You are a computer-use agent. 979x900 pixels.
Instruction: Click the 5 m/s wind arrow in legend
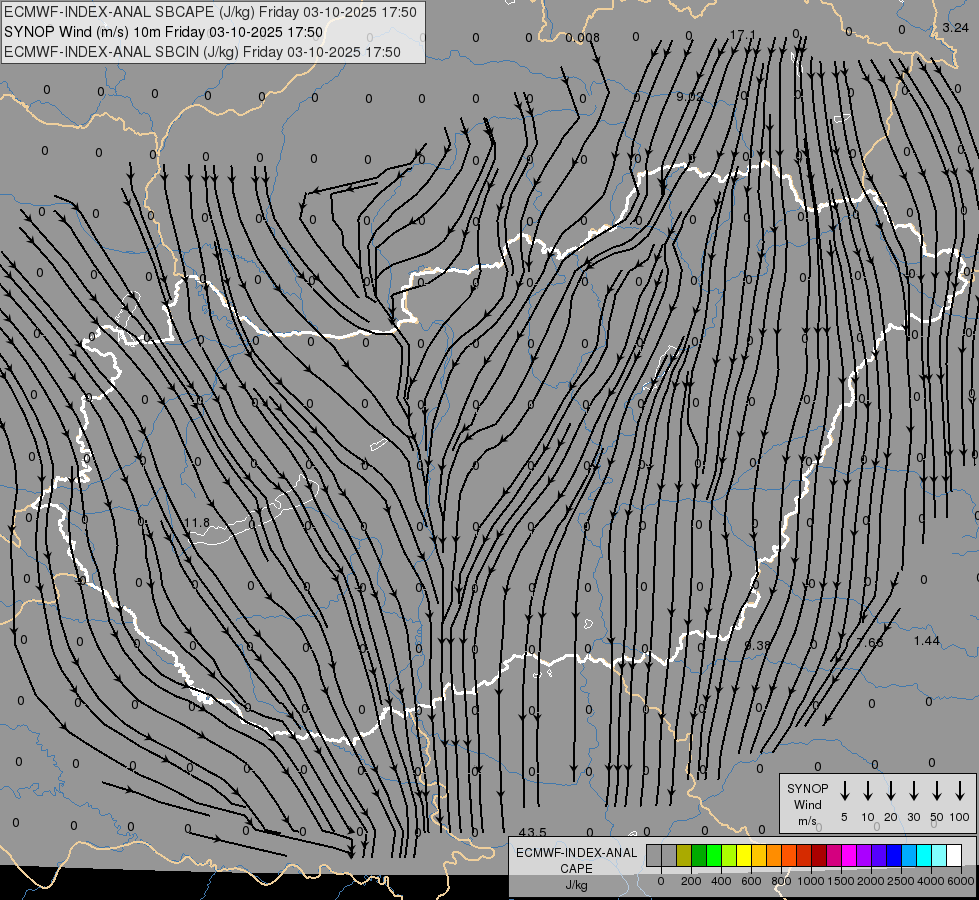[845, 791]
